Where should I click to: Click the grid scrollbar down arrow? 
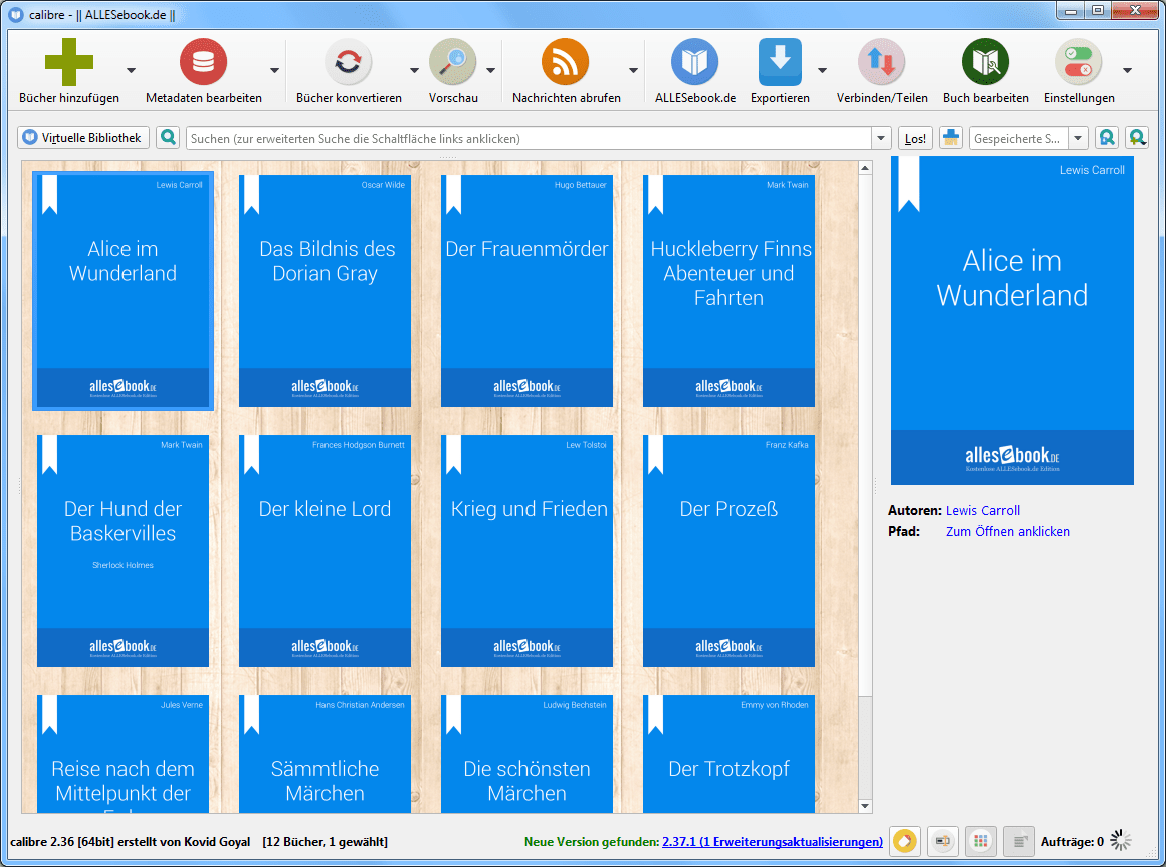coord(865,806)
